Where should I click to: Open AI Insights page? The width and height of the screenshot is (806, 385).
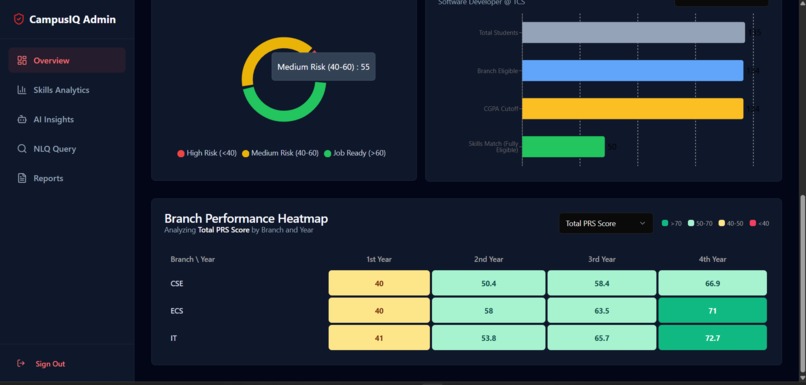[67, 119]
